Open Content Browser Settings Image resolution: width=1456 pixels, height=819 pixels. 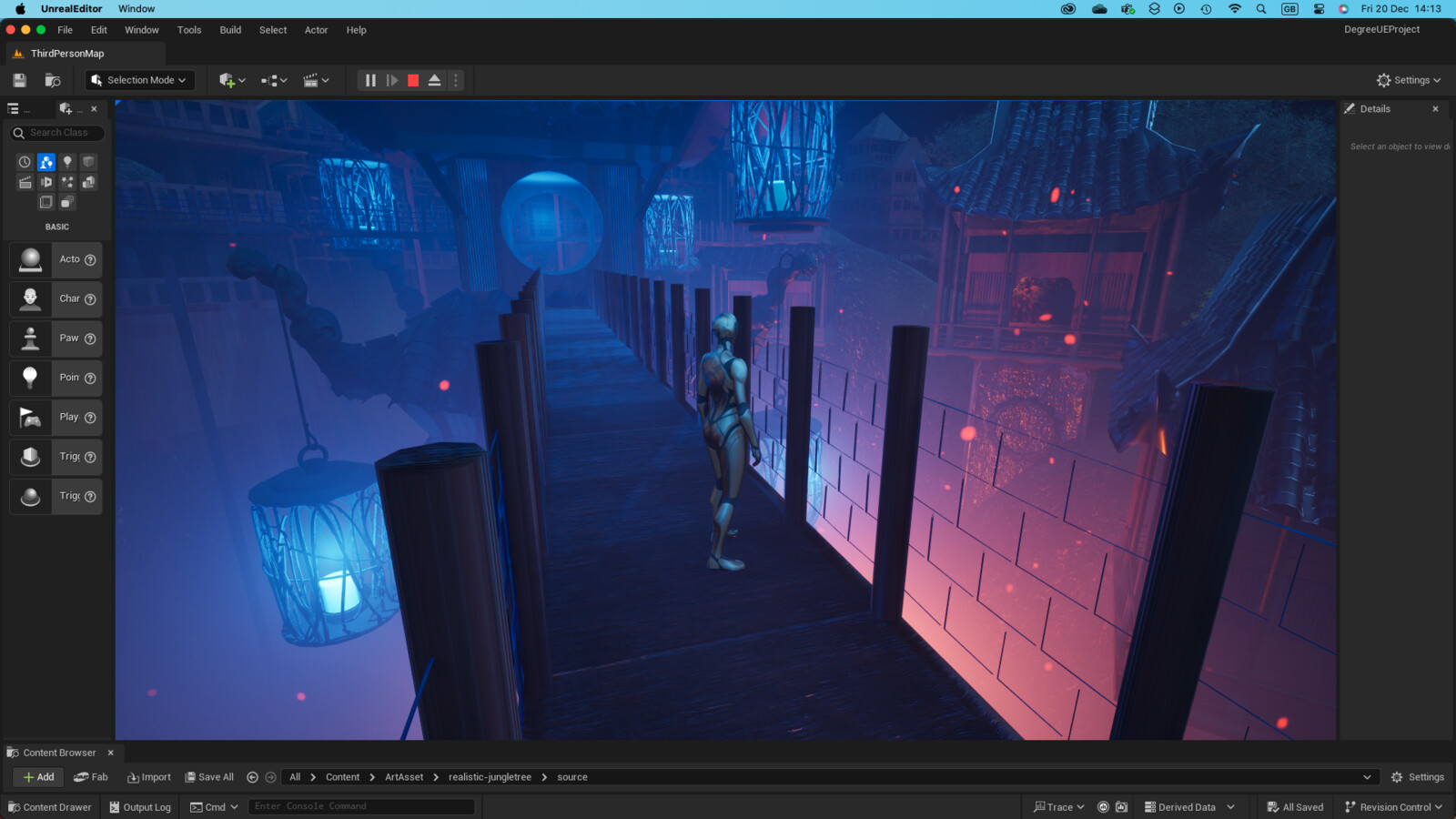click(1418, 777)
